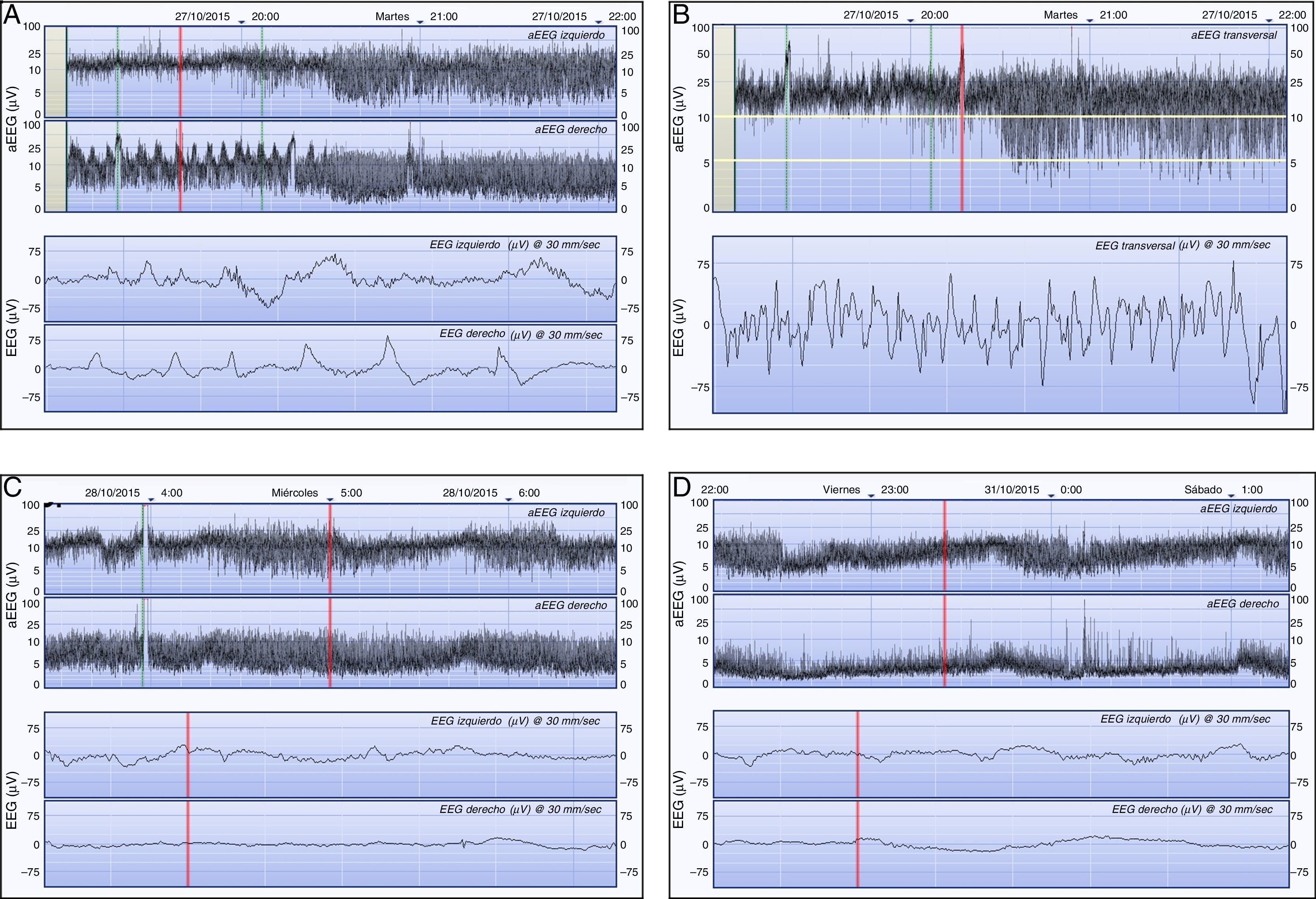Click the Sábado 1:00 marker triangle in panel D
The width and height of the screenshot is (1316, 899).
click(x=1231, y=496)
